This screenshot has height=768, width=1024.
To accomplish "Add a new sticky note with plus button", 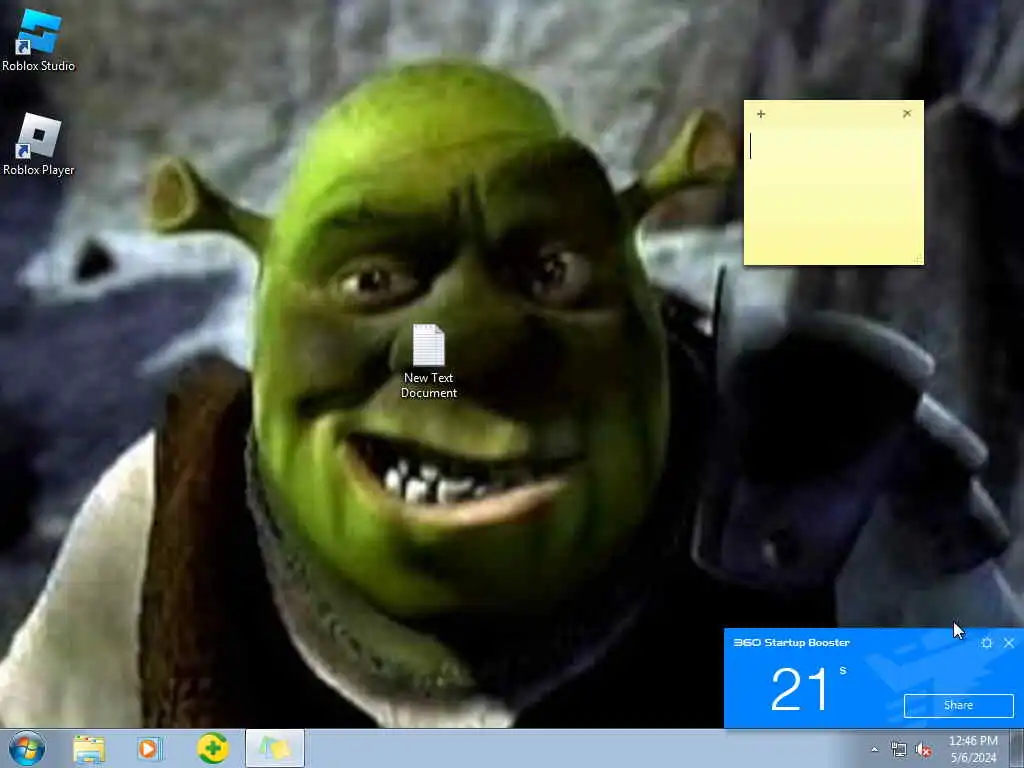I will pos(761,114).
